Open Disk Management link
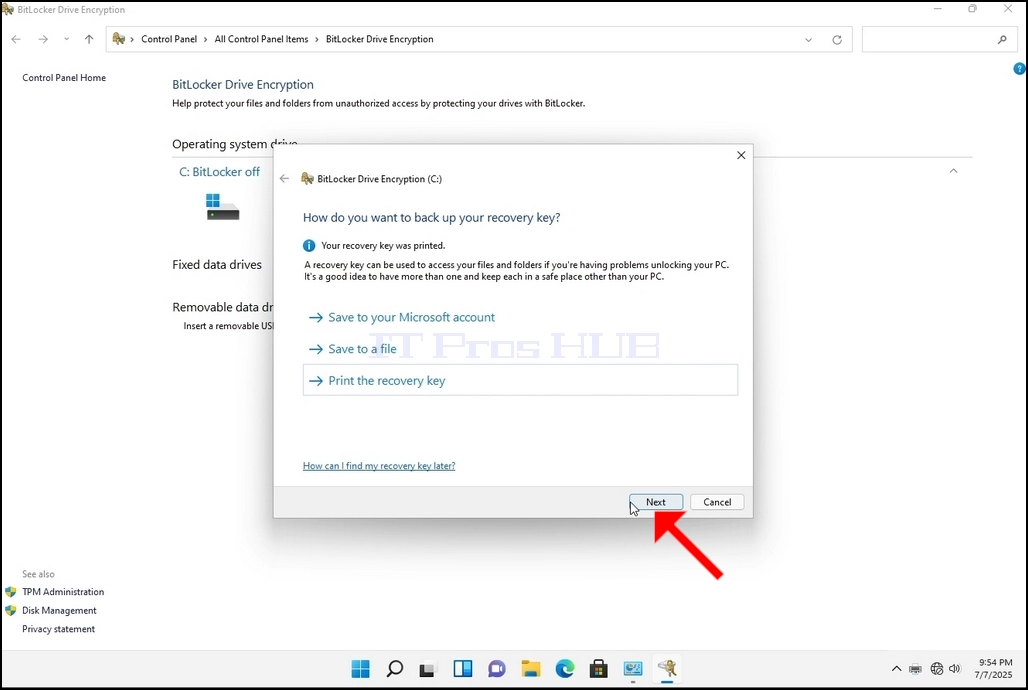The image size is (1028, 690). (x=59, y=610)
